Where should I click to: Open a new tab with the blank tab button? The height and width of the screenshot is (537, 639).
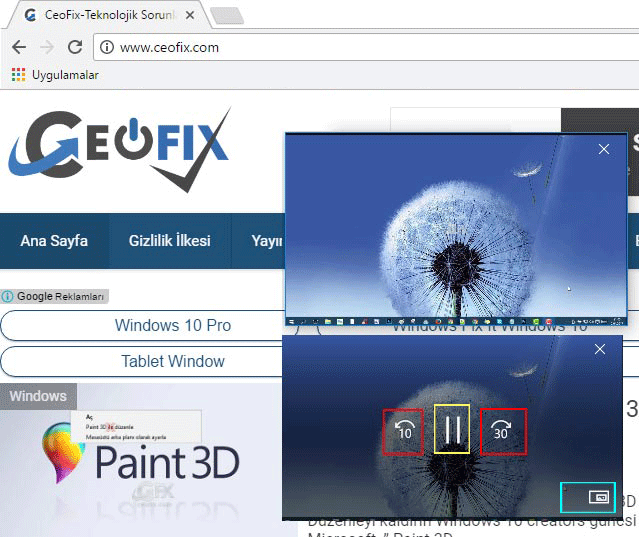[x=227, y=15]
